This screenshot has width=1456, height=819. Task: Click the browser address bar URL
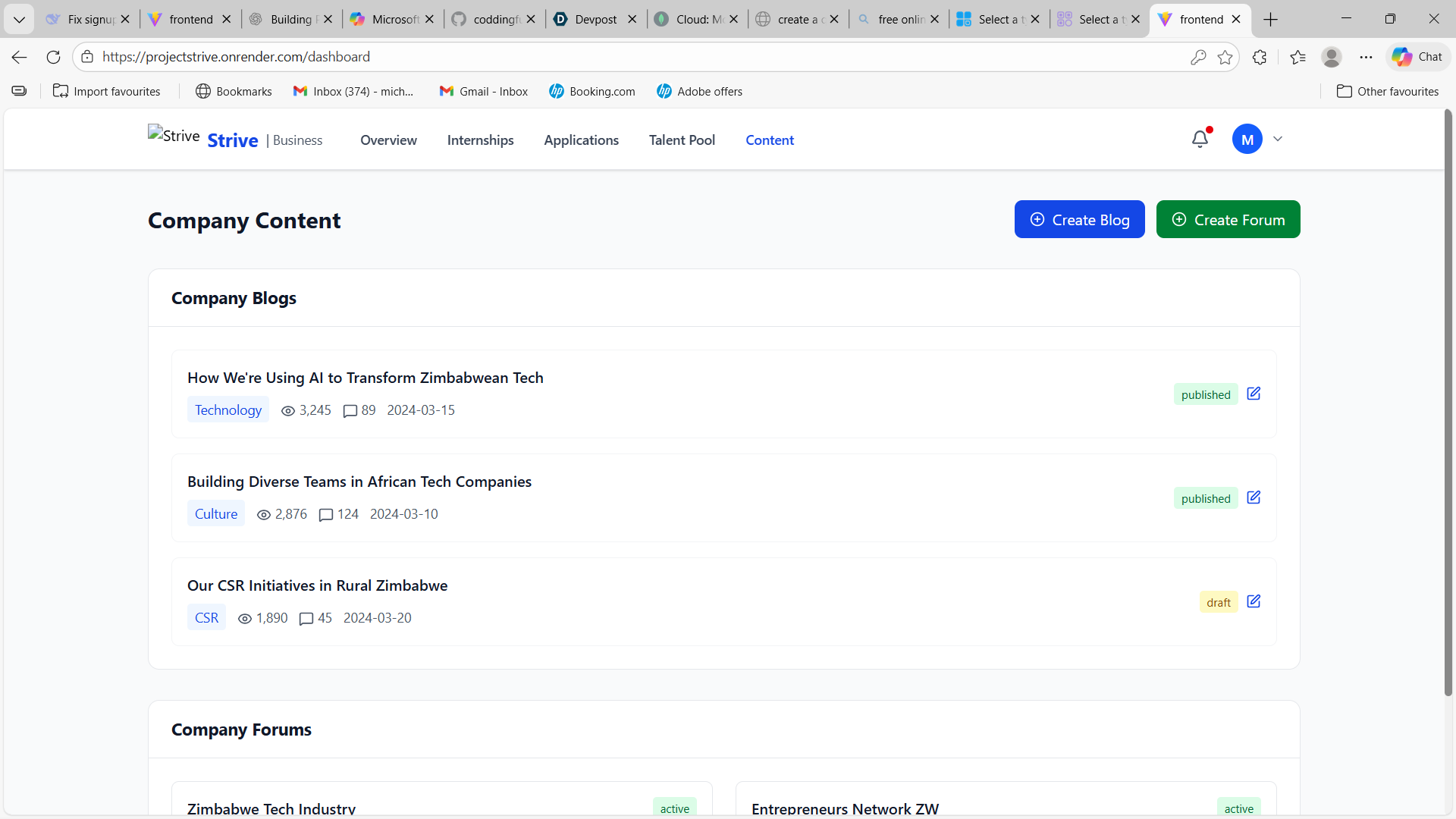[x=236, y=57]
